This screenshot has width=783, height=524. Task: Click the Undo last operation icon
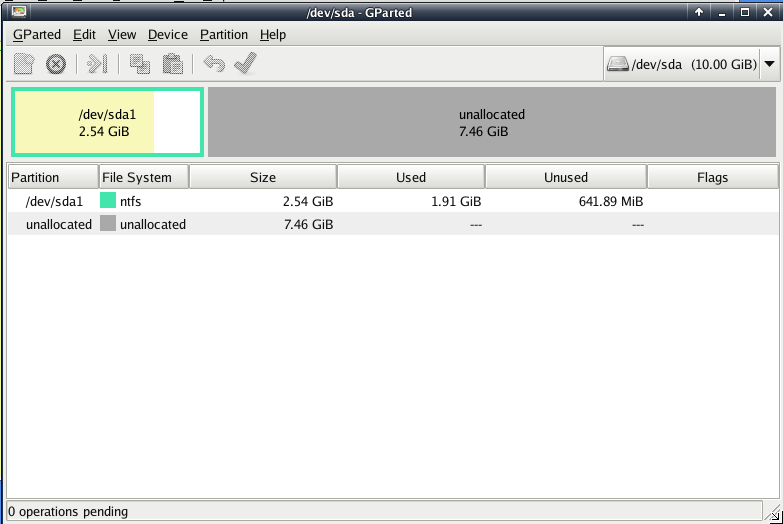213,64
